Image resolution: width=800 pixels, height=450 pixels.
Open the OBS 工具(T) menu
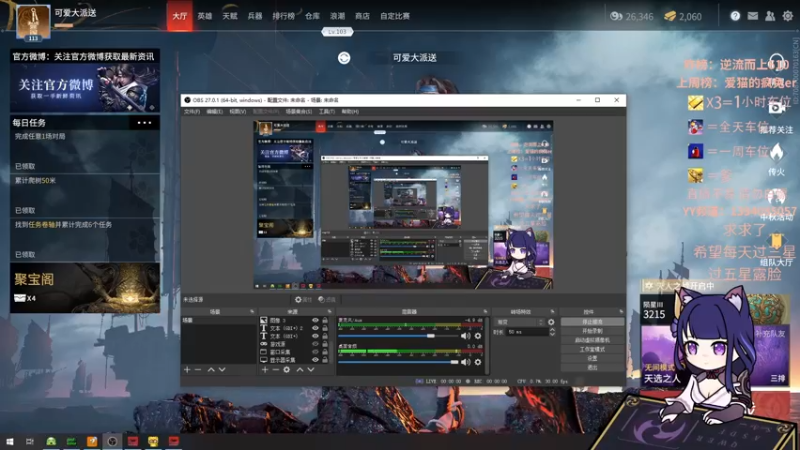pos(327,112)
